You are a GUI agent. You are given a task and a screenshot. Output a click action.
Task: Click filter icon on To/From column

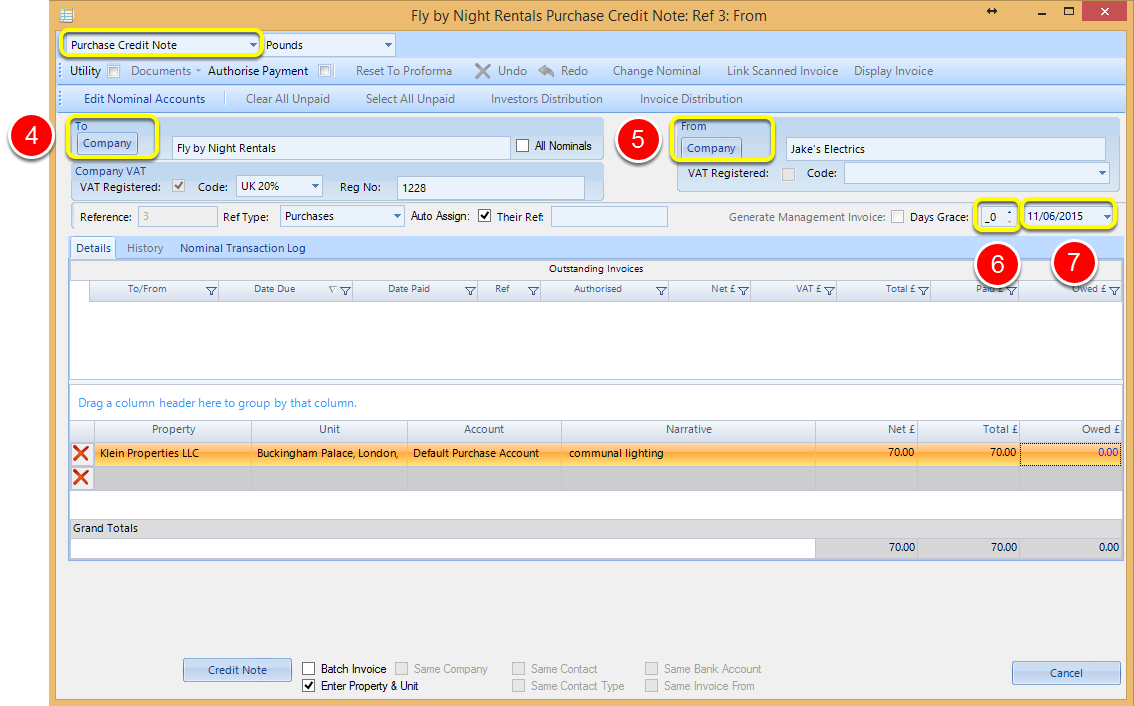pos(211,291)
